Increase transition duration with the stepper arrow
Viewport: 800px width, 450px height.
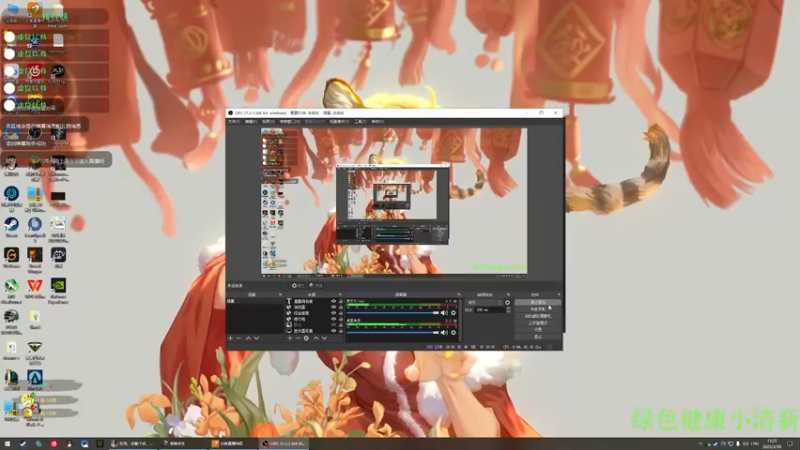tap(508, 308)
